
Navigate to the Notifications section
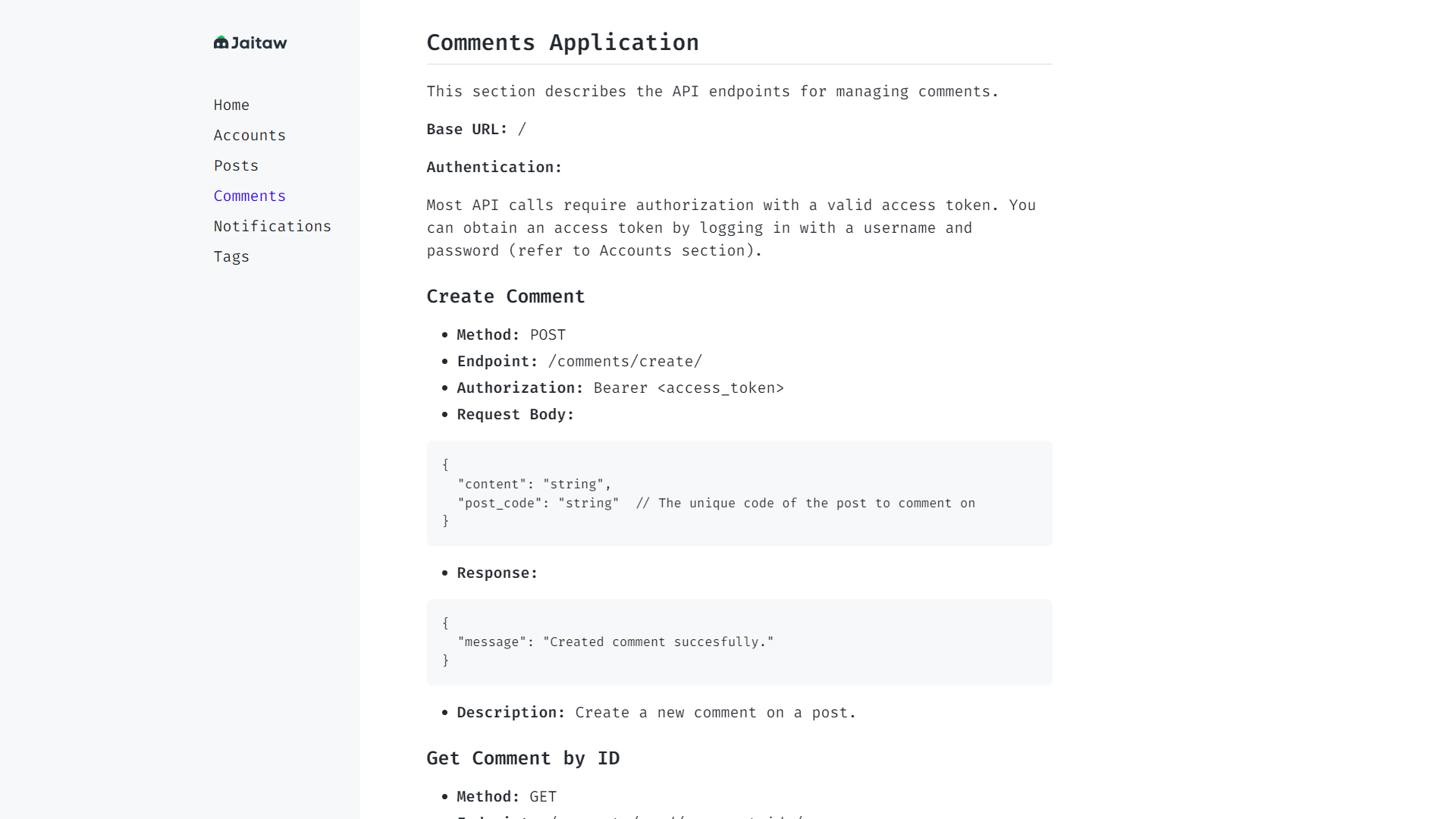pos(272,226)
